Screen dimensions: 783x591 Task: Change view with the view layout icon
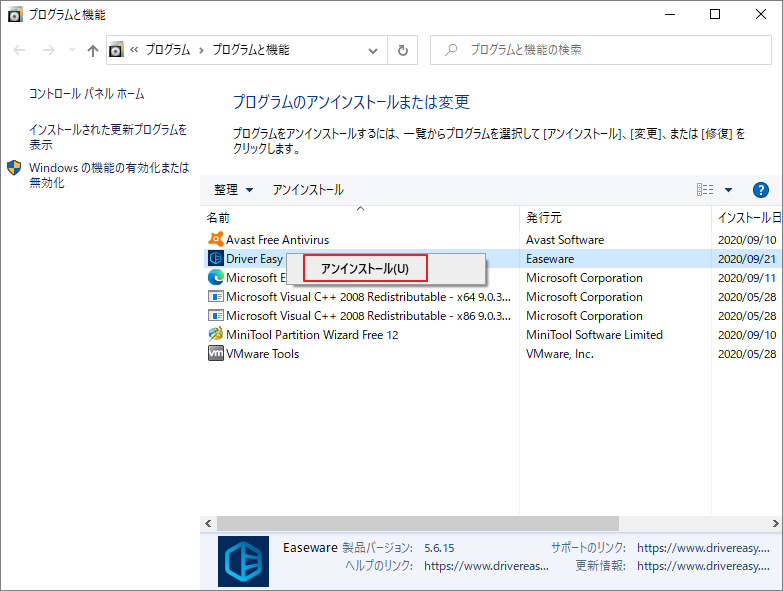click(705, 190)
